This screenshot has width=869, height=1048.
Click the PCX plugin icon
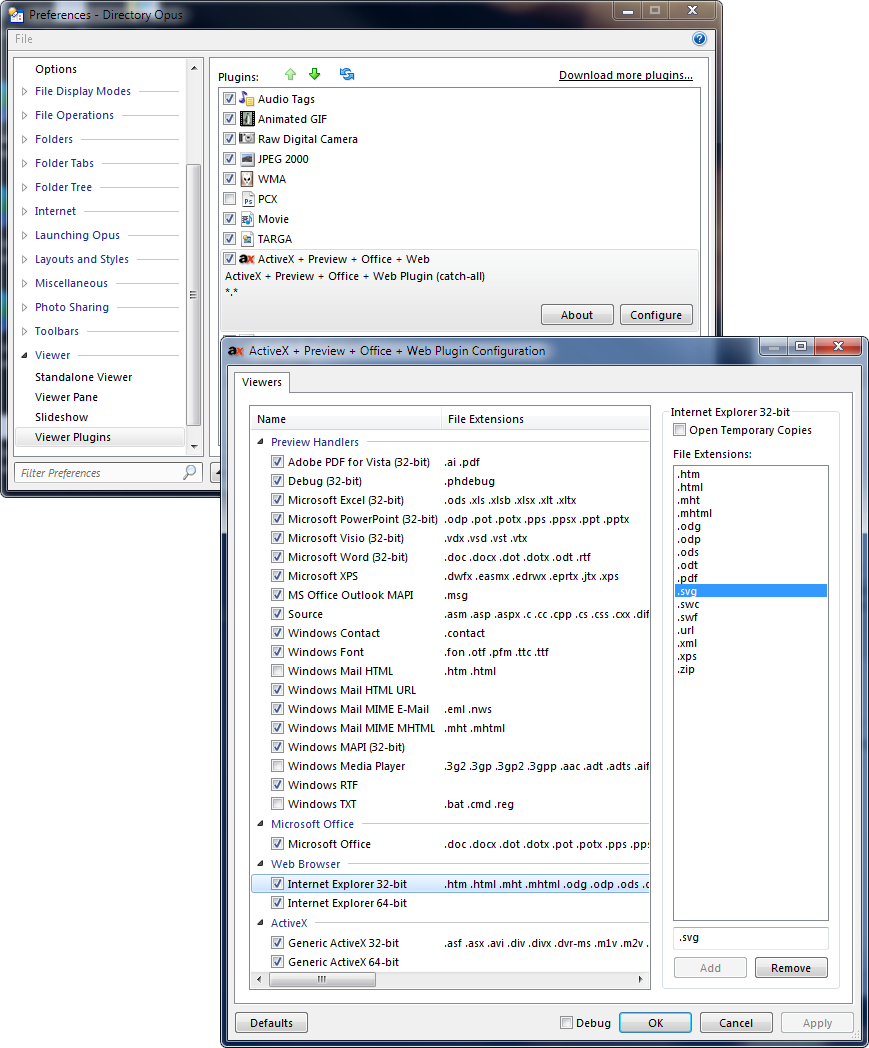tap(247, 199)
